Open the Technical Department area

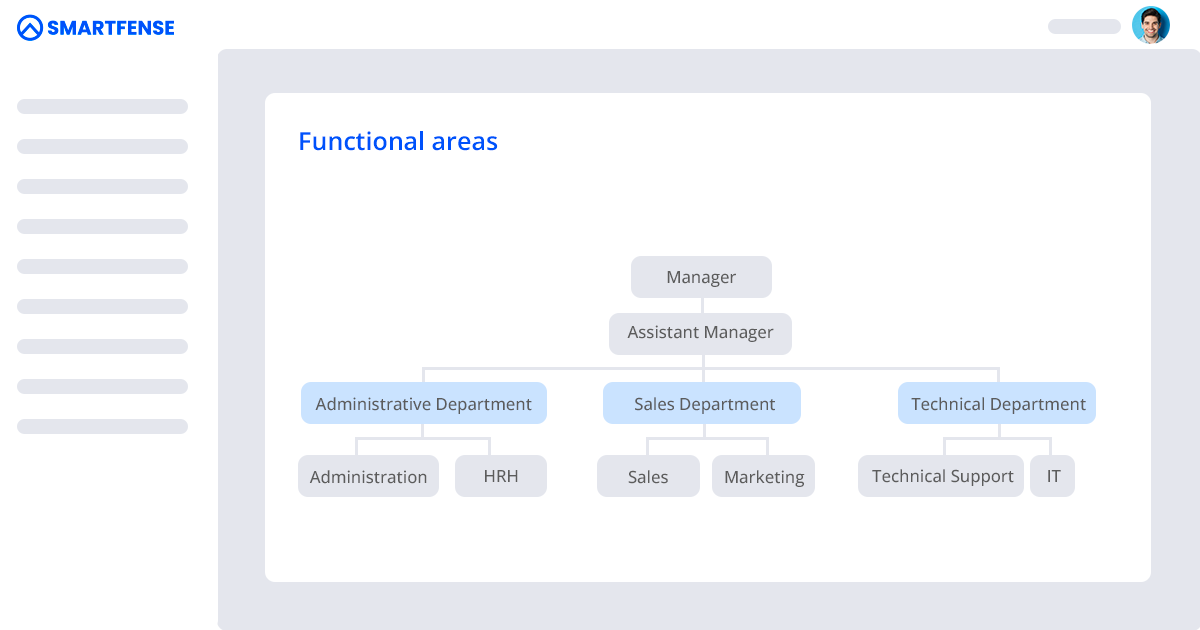(997, 403)
